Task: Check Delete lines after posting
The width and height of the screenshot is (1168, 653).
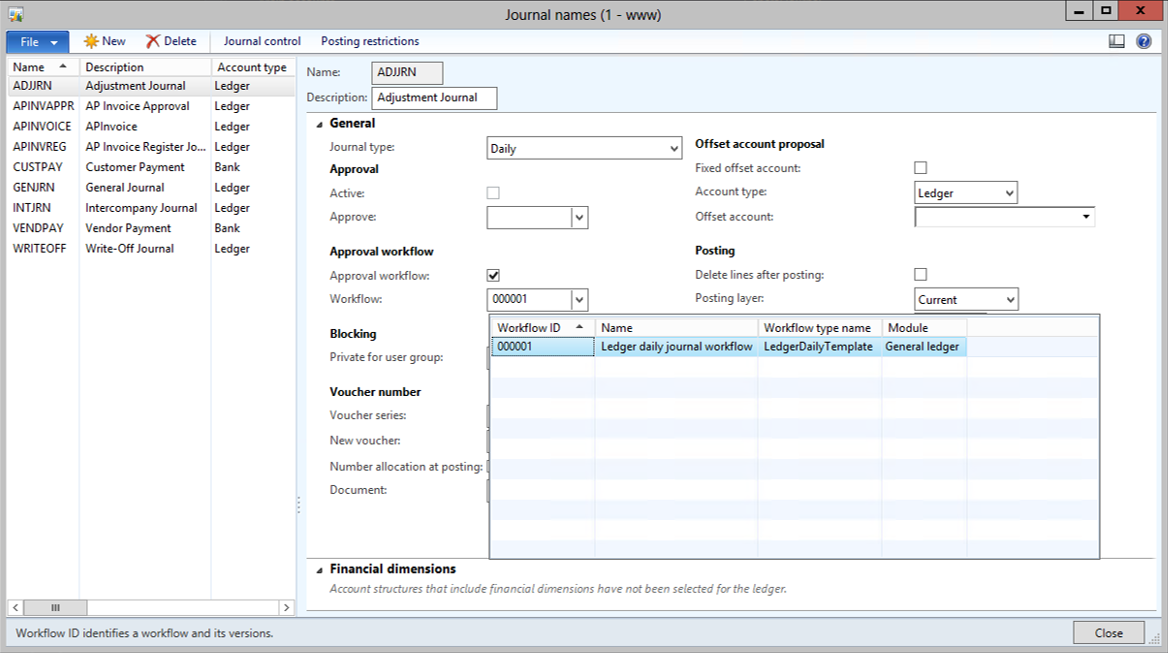Action: point(921,274)
